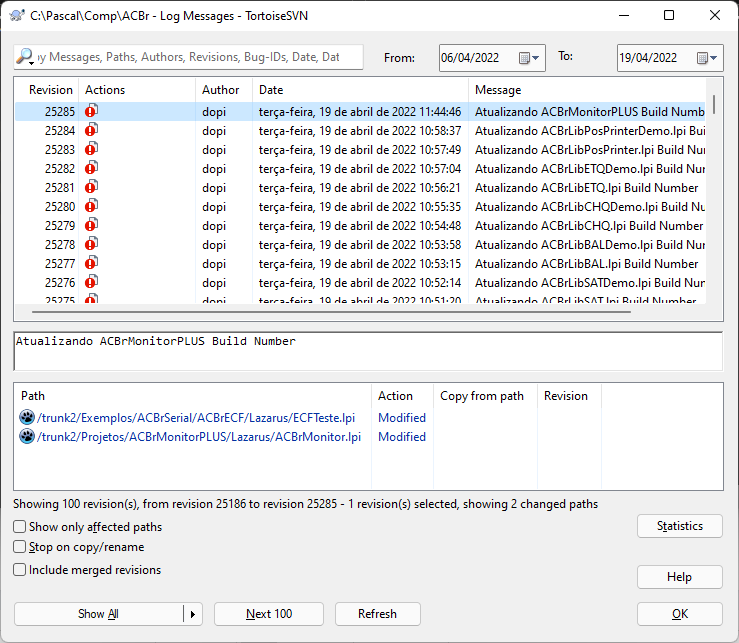
Task: Click the TortoiseSVN turtle title bar icon
Action: pyautogui.click(x=17, y=16)
